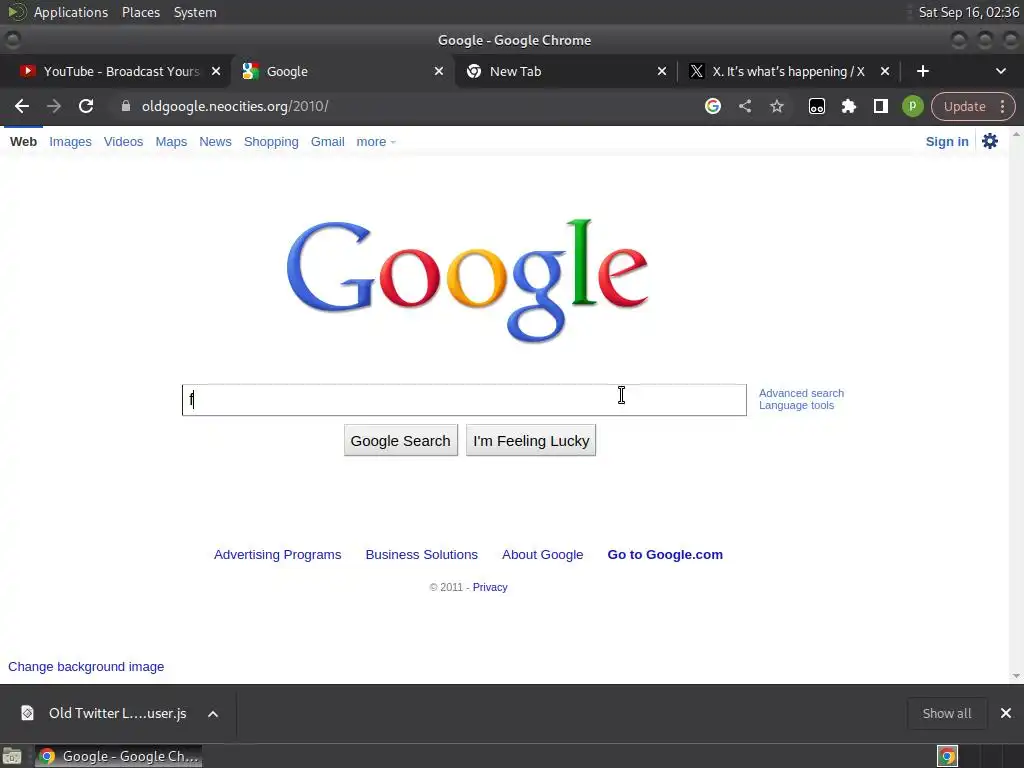Go back to the previous page

[x=22, y=106]
